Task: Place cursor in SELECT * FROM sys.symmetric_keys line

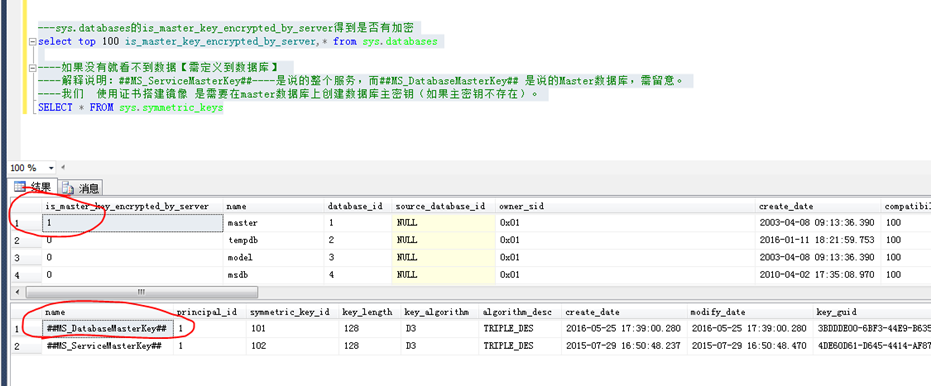Action: point(131,107)
